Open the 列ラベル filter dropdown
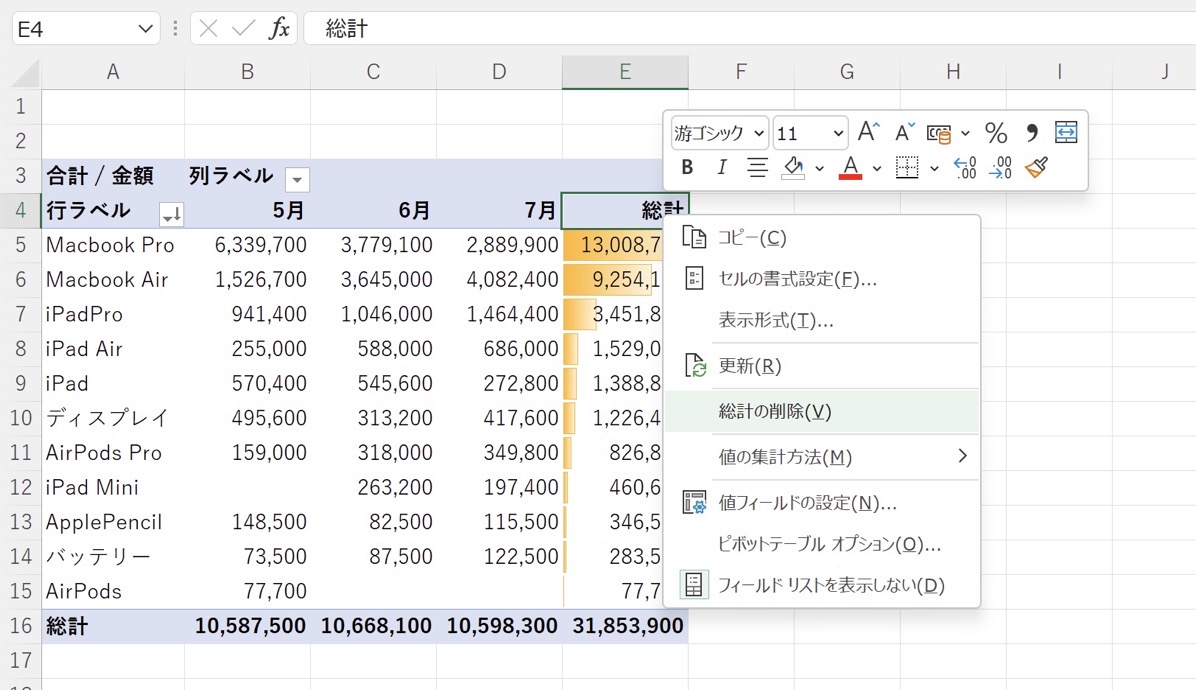1196x690 pixels. coord(297,180)
